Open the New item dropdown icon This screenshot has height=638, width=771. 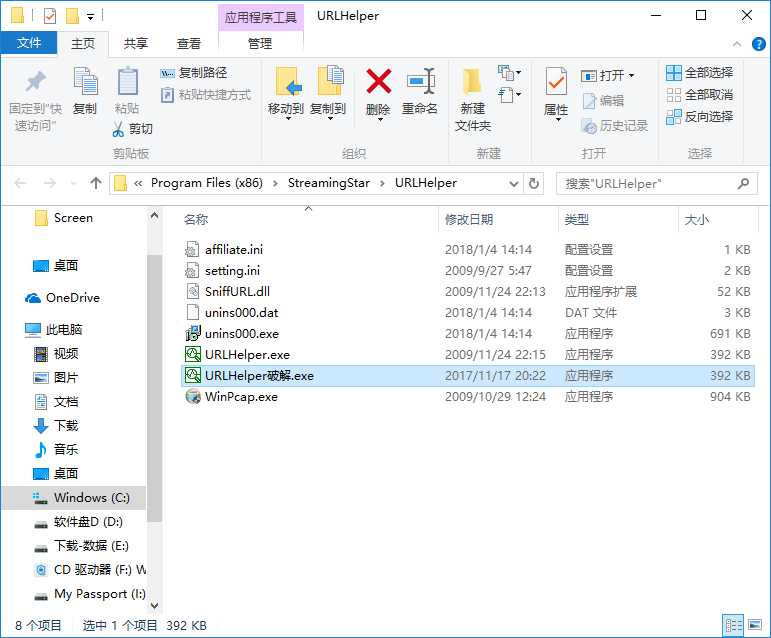509,73
